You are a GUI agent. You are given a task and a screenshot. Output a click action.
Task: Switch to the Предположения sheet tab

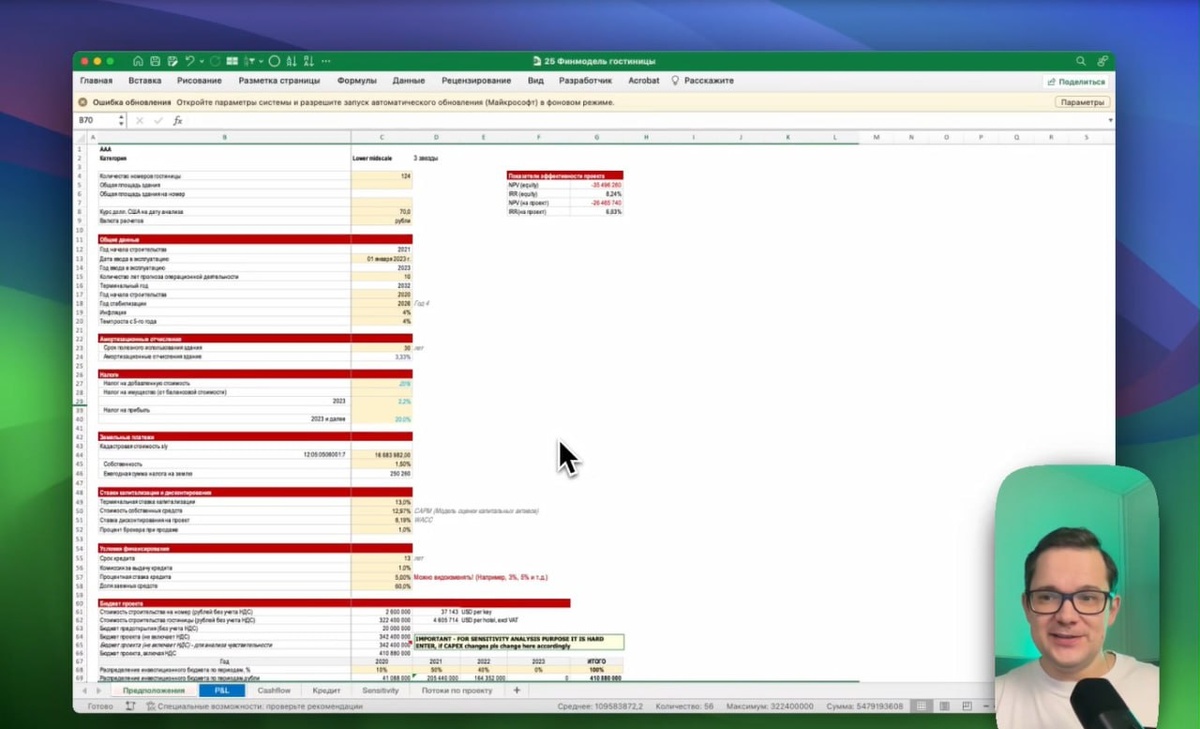tap(154, 691)
